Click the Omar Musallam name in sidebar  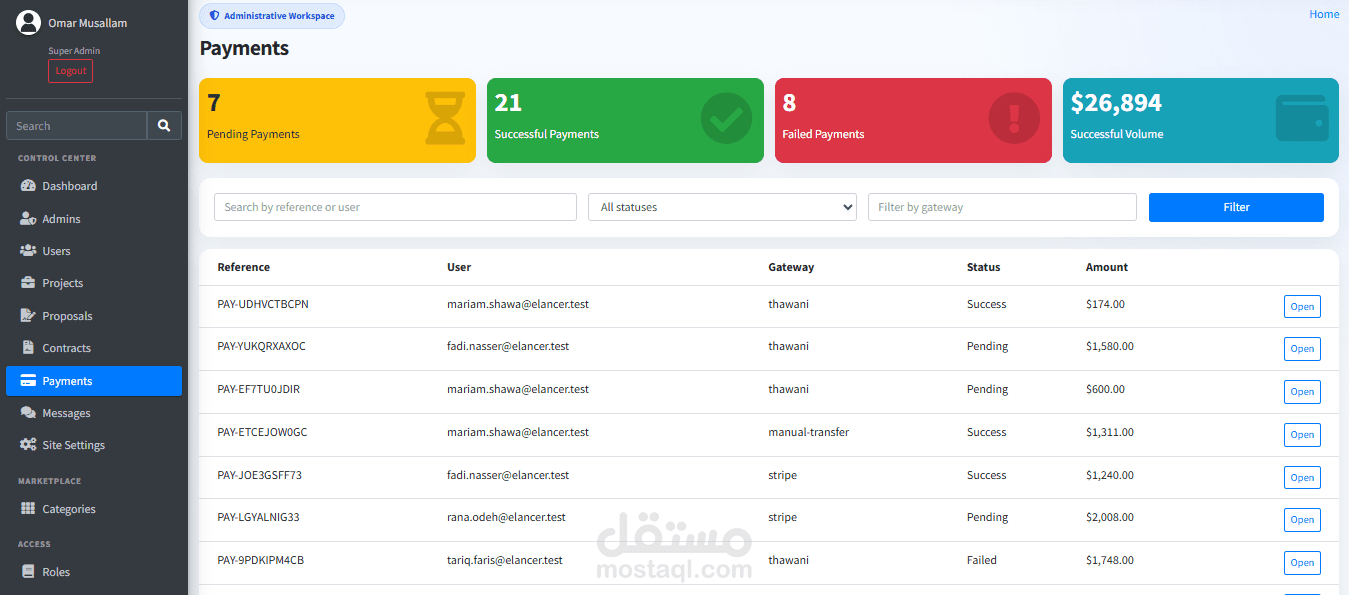click(88, 23)
